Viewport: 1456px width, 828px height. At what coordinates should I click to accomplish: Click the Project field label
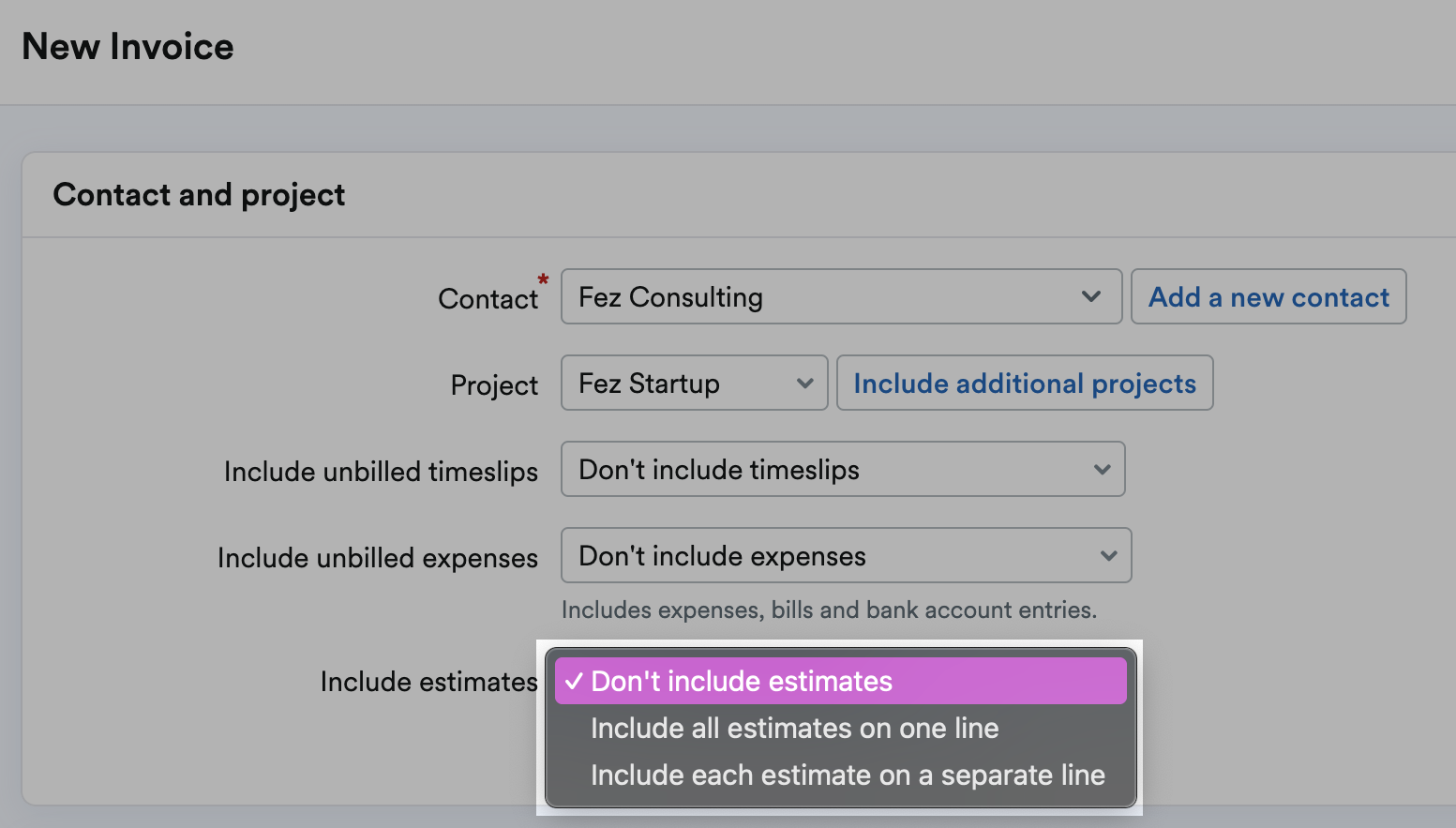(x=494, y=385)
